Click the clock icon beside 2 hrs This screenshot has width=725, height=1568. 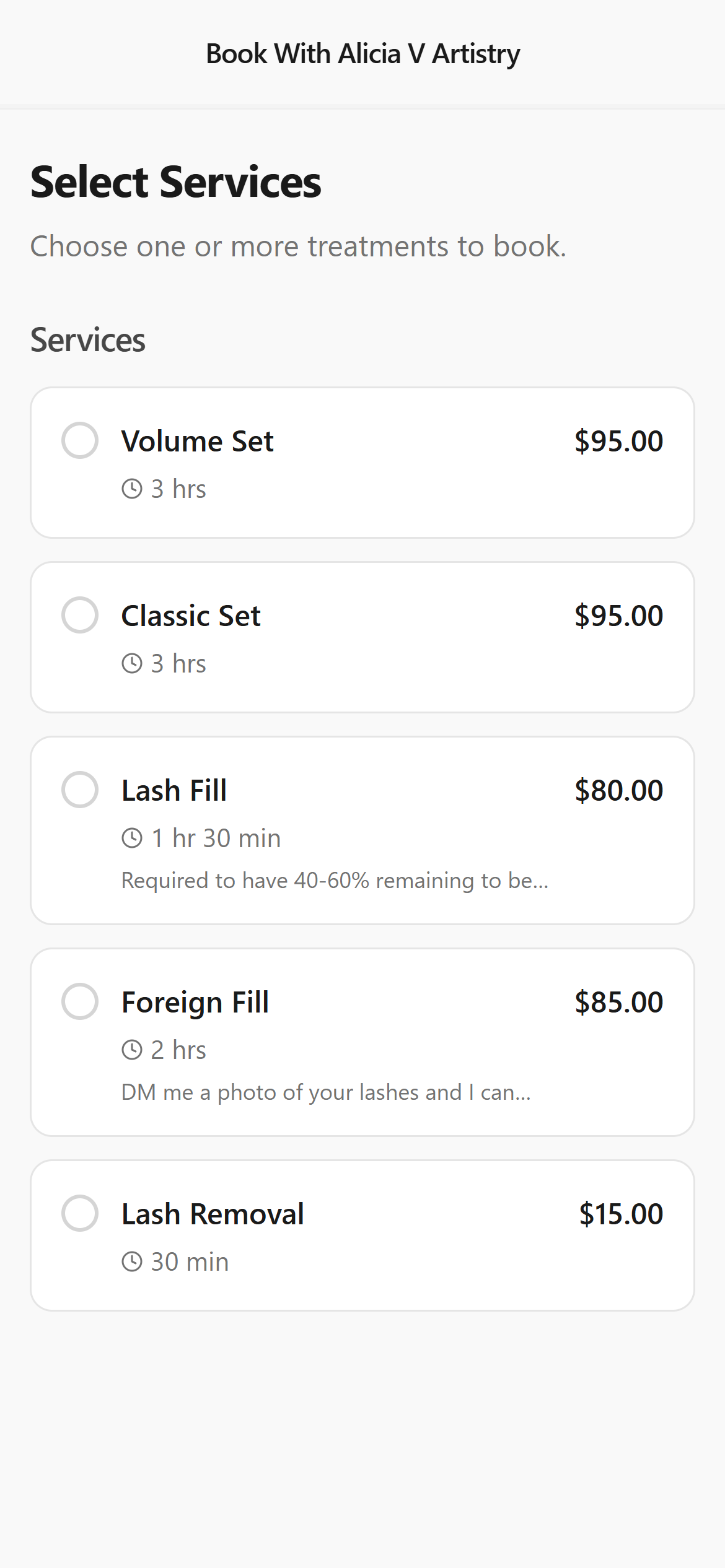[132, 1050]
